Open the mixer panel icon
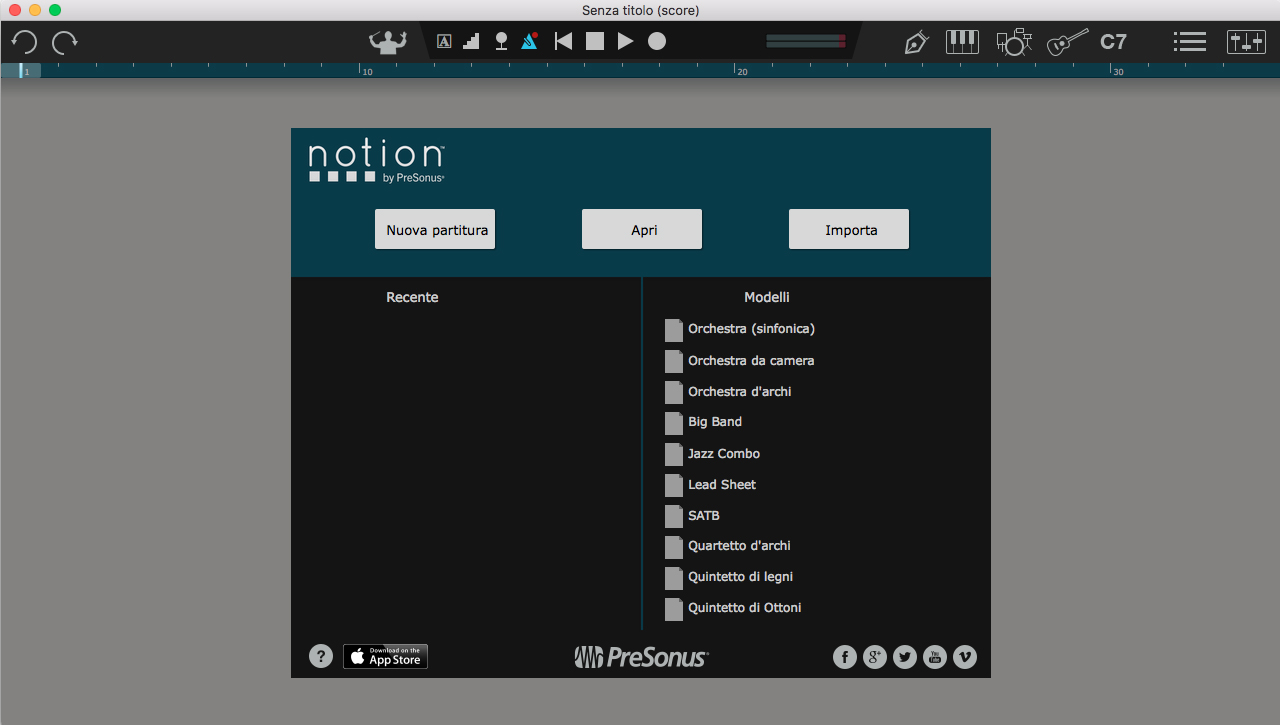 [x=1246, y=42]
